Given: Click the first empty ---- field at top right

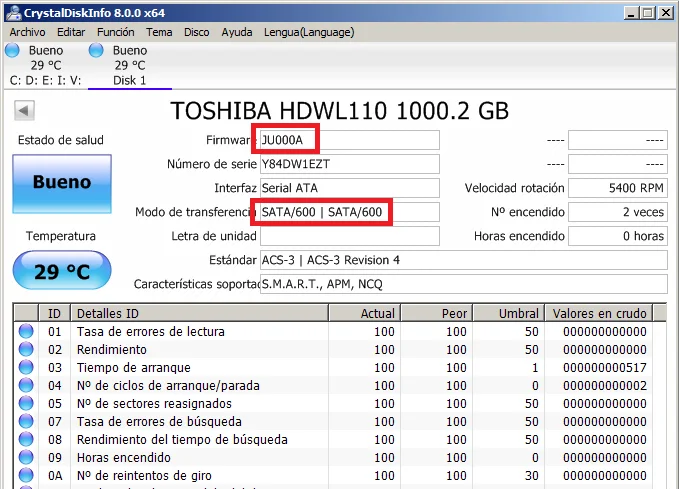Looking at the screenshot, I should click(618, 140).
